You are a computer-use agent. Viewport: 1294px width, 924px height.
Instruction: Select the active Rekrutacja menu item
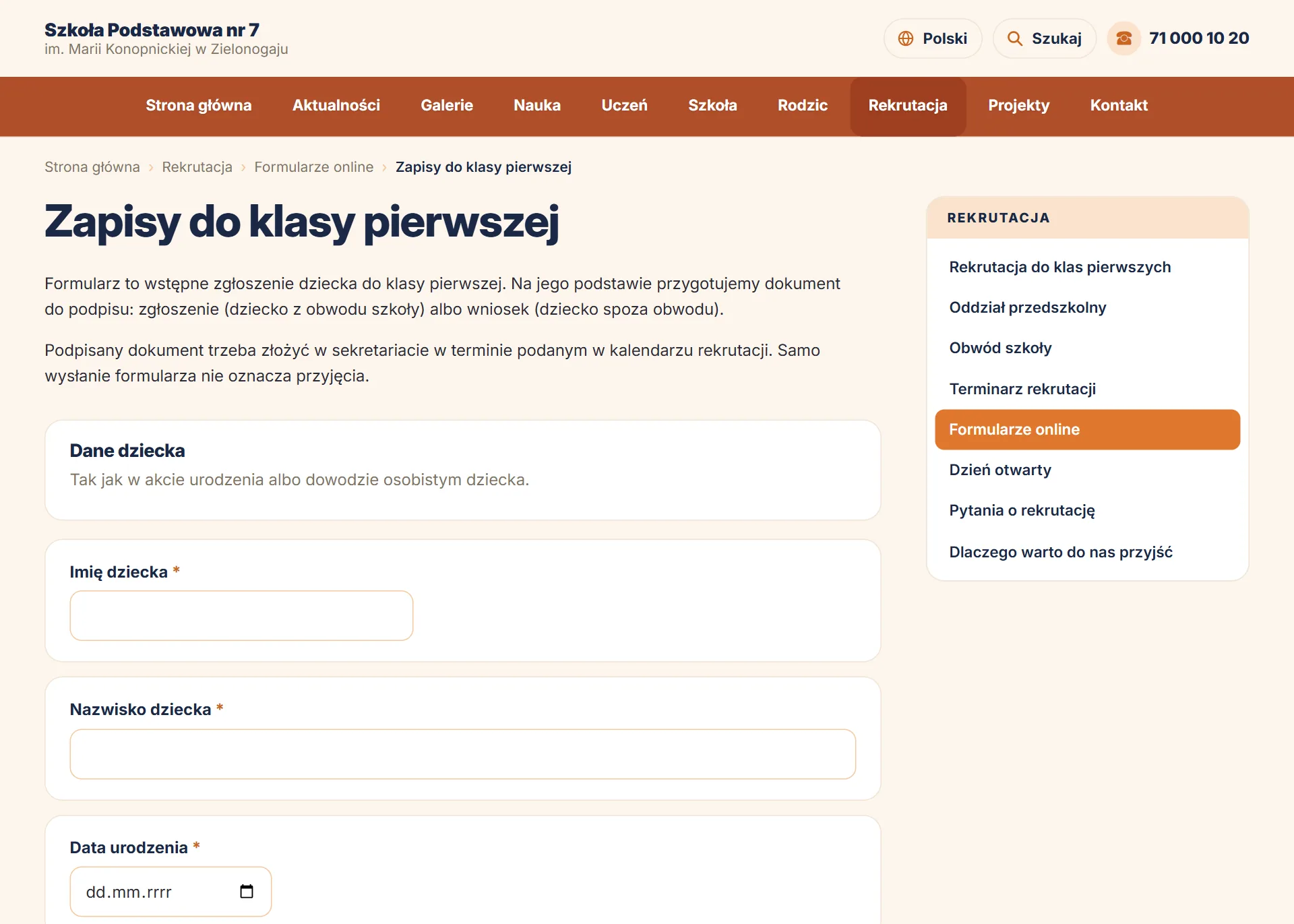(908, 106)
